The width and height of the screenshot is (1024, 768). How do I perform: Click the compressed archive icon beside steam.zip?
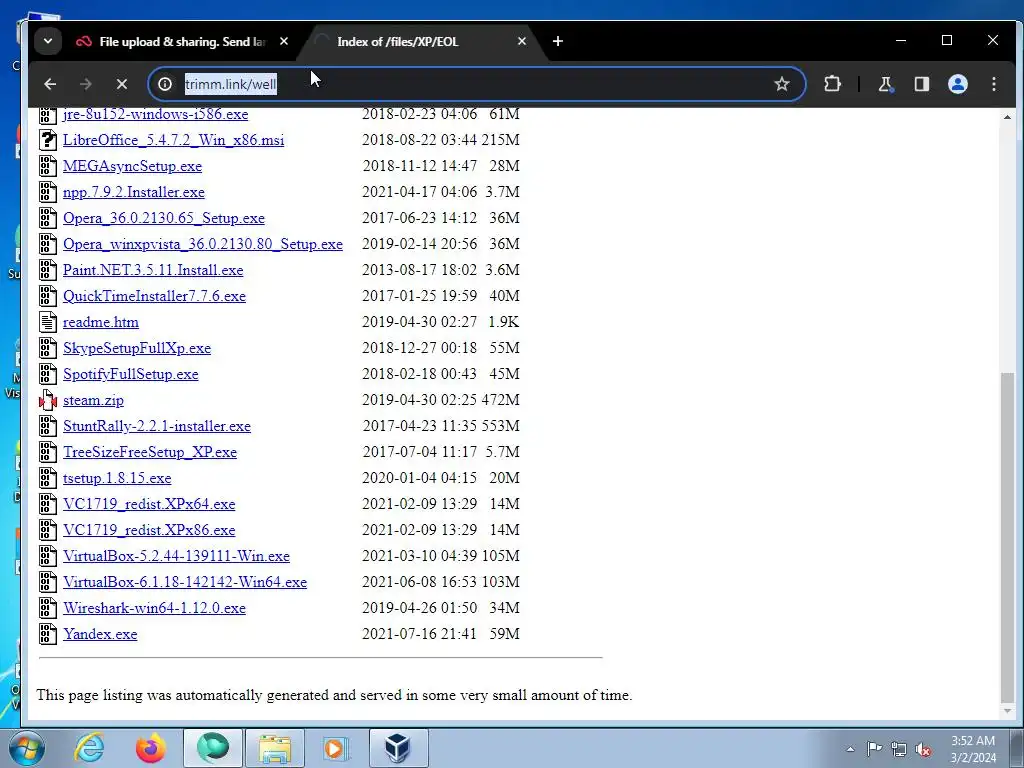48,400
